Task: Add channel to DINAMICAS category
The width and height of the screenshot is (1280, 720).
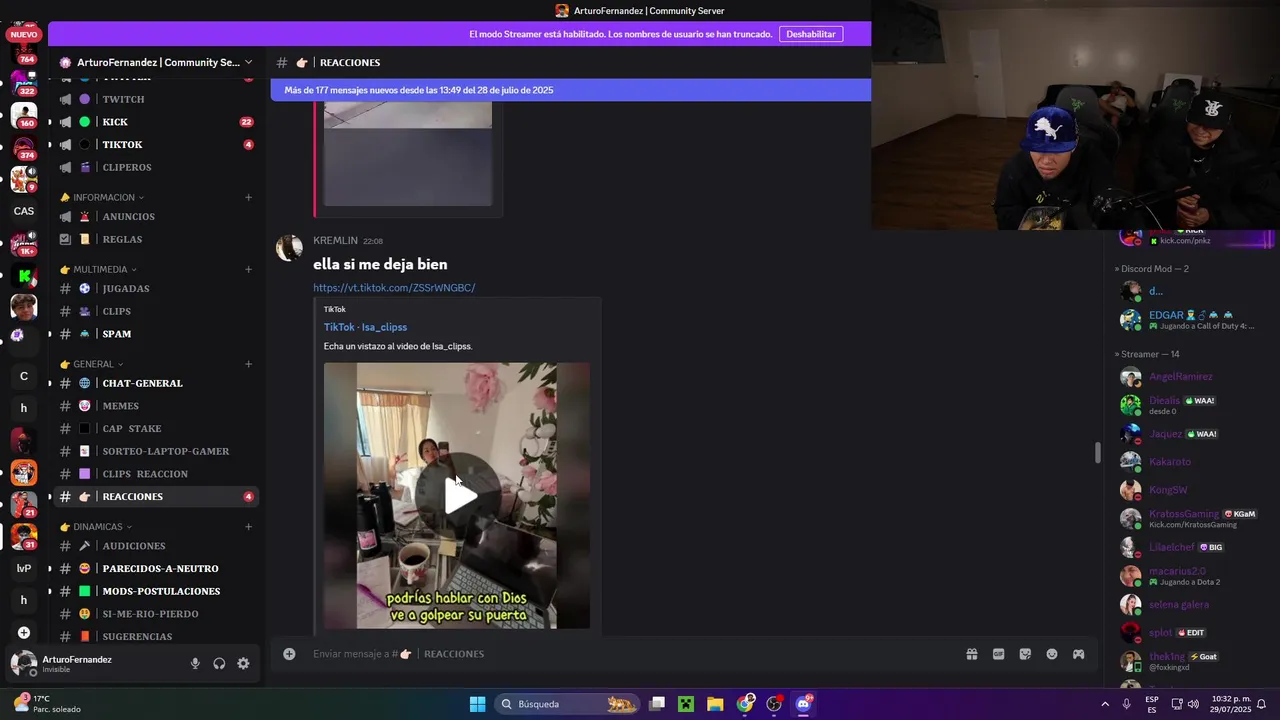Action: (248, 527)
